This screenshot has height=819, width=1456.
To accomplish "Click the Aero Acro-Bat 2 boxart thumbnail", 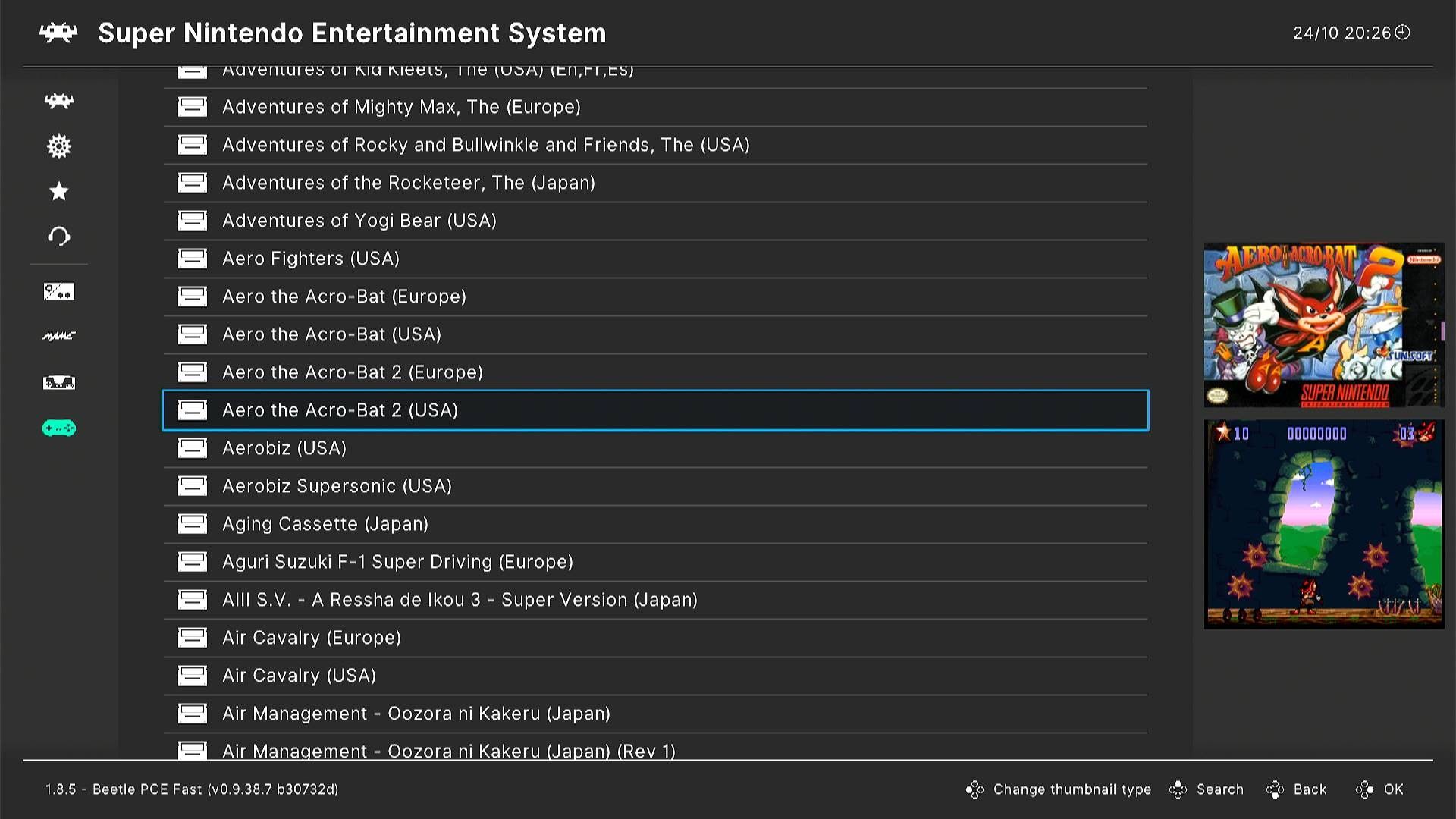I will click(1323, 325).
